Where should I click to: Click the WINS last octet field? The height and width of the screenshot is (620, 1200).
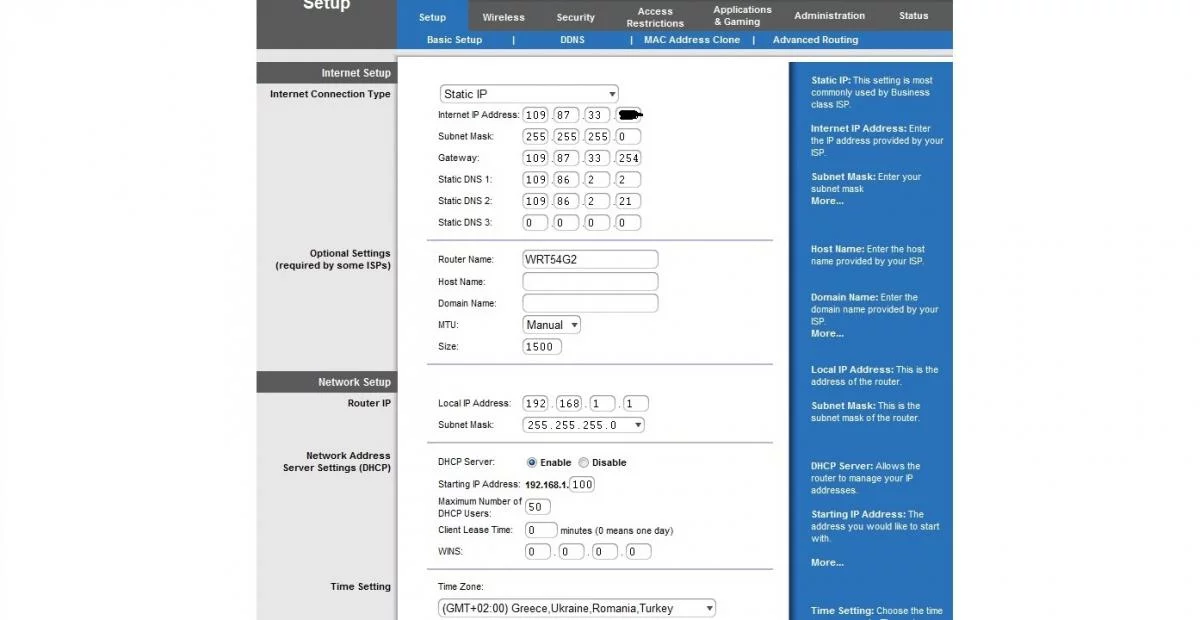[x=638, y=552]
